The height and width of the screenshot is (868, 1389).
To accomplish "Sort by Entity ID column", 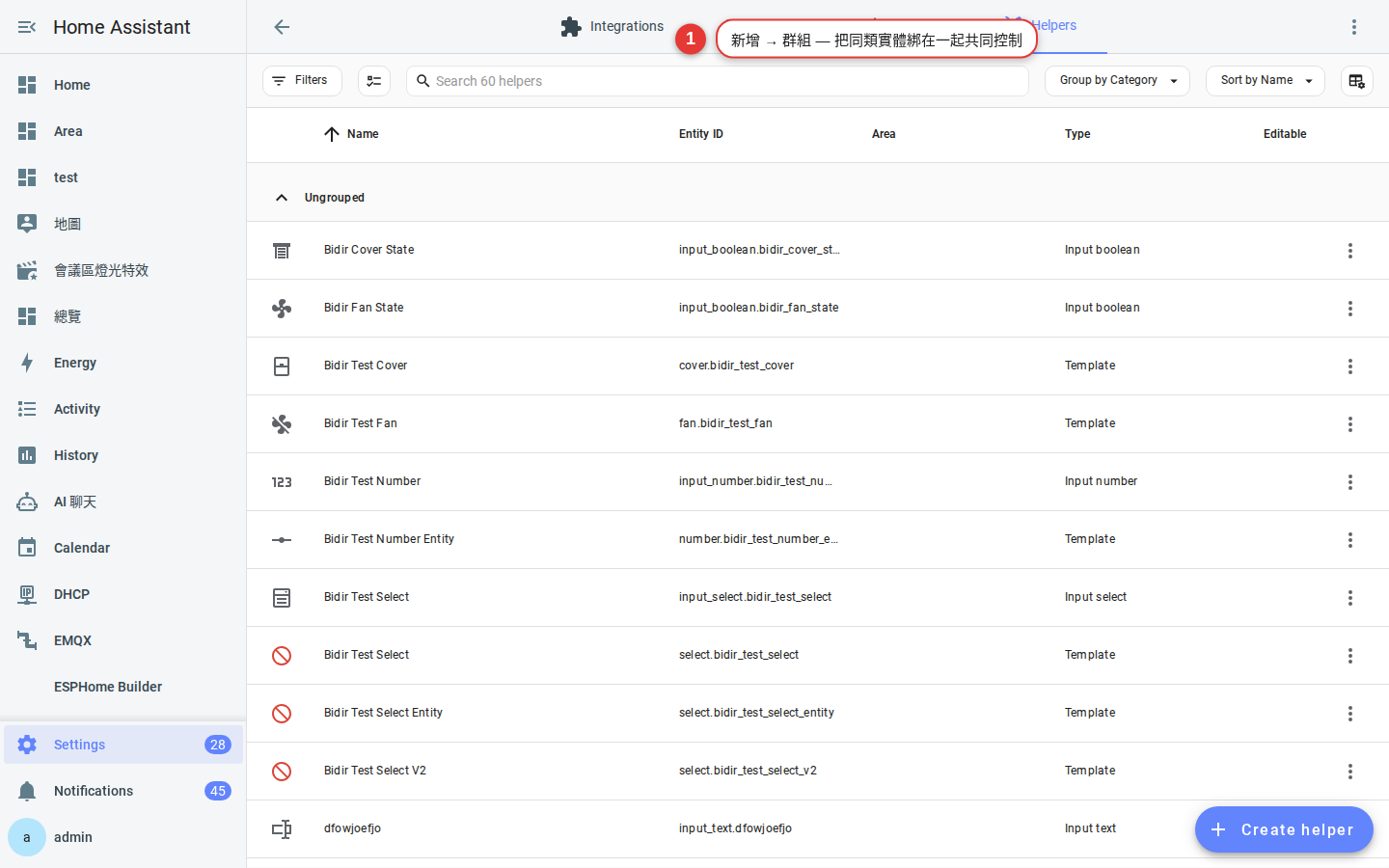I will pos(701,134).
